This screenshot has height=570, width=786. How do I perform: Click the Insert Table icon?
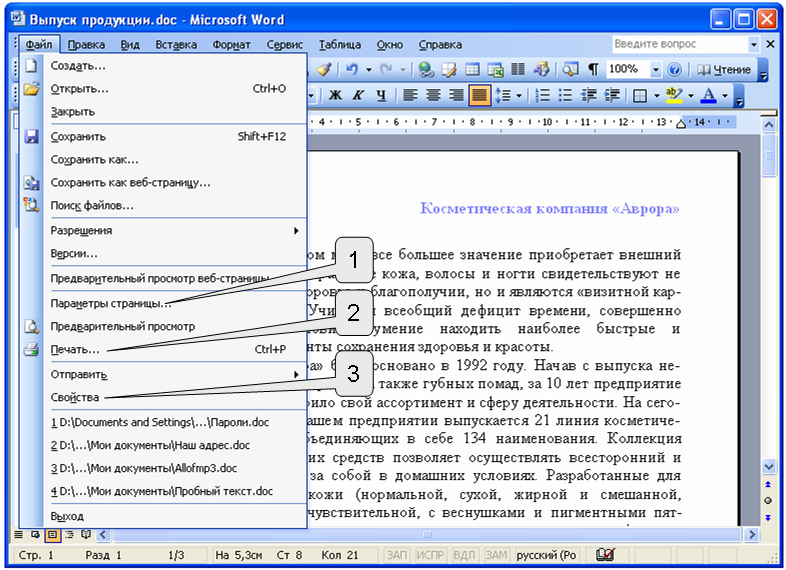pyautogui.click(x=472, y=69)
